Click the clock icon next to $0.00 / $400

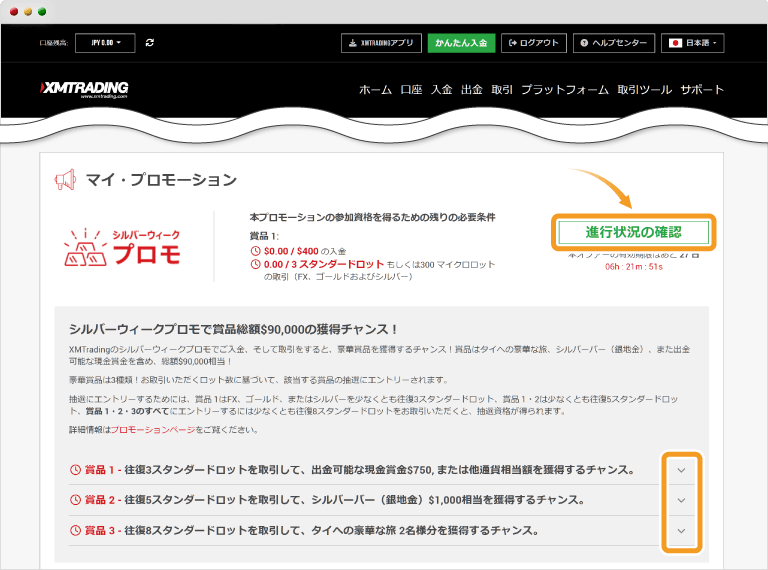(255, 251)
